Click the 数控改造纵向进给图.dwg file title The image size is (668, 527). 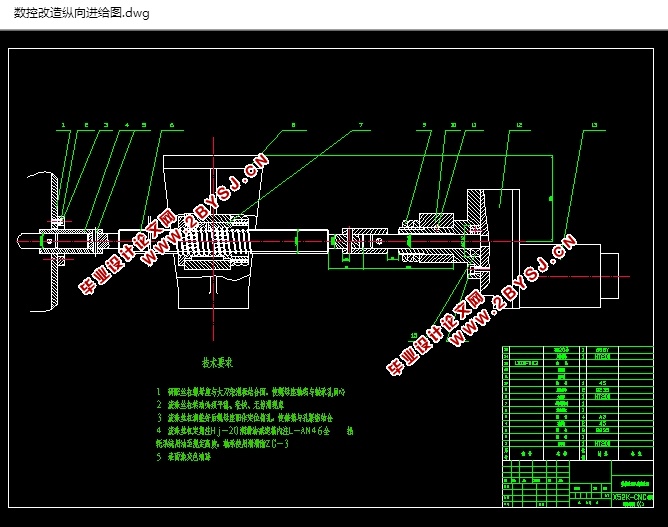coord(81,13)
